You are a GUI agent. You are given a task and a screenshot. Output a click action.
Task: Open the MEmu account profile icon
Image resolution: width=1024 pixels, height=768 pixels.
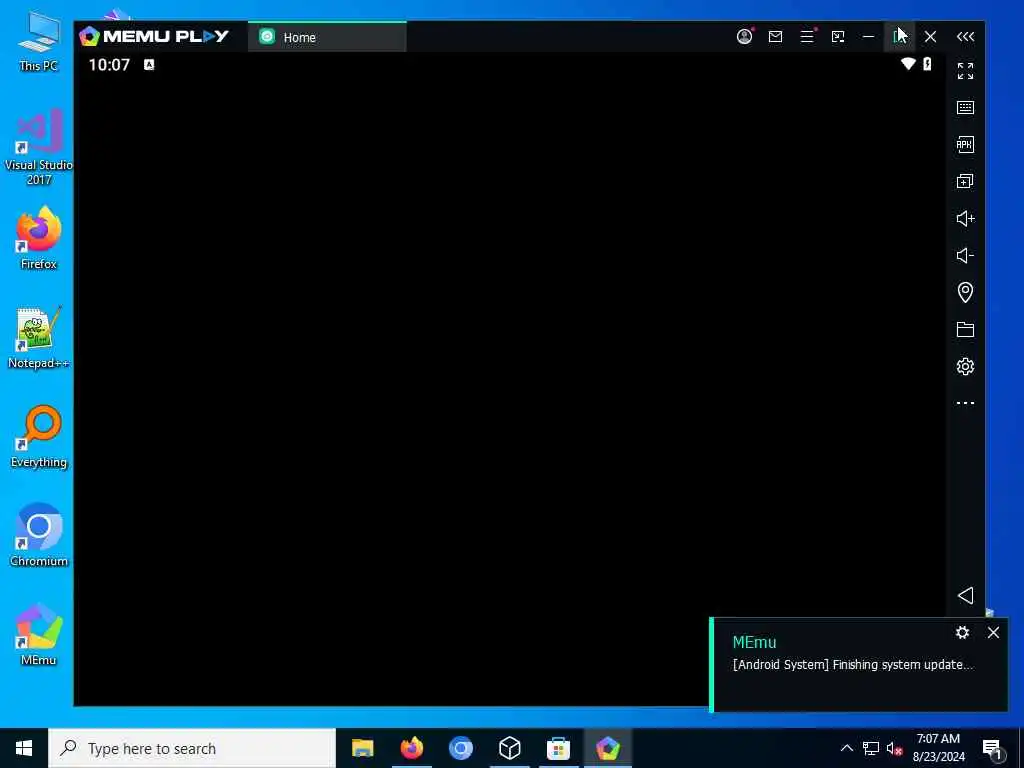pos(744,37)
